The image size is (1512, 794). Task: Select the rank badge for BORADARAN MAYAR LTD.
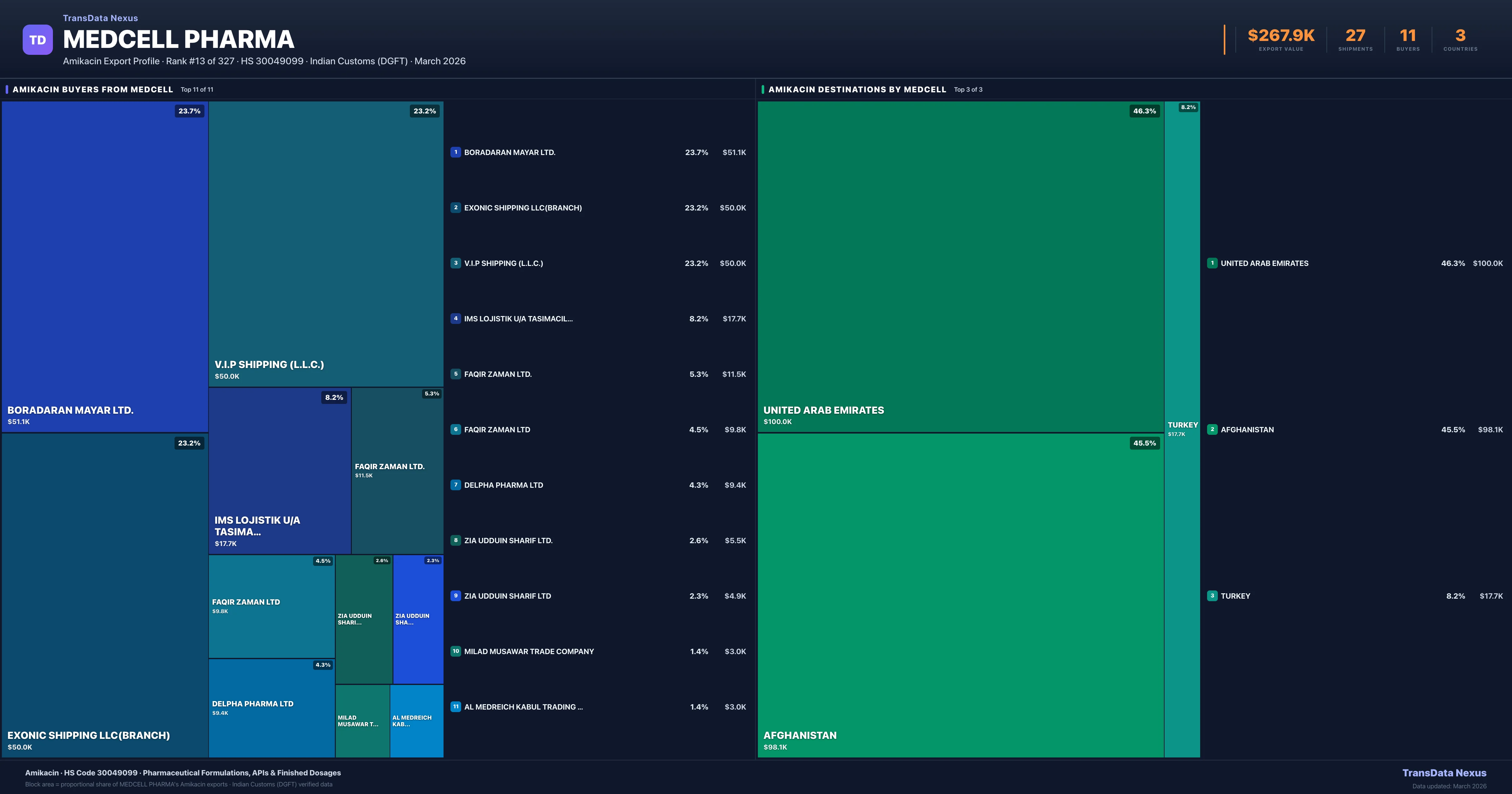tap(456, 152)
